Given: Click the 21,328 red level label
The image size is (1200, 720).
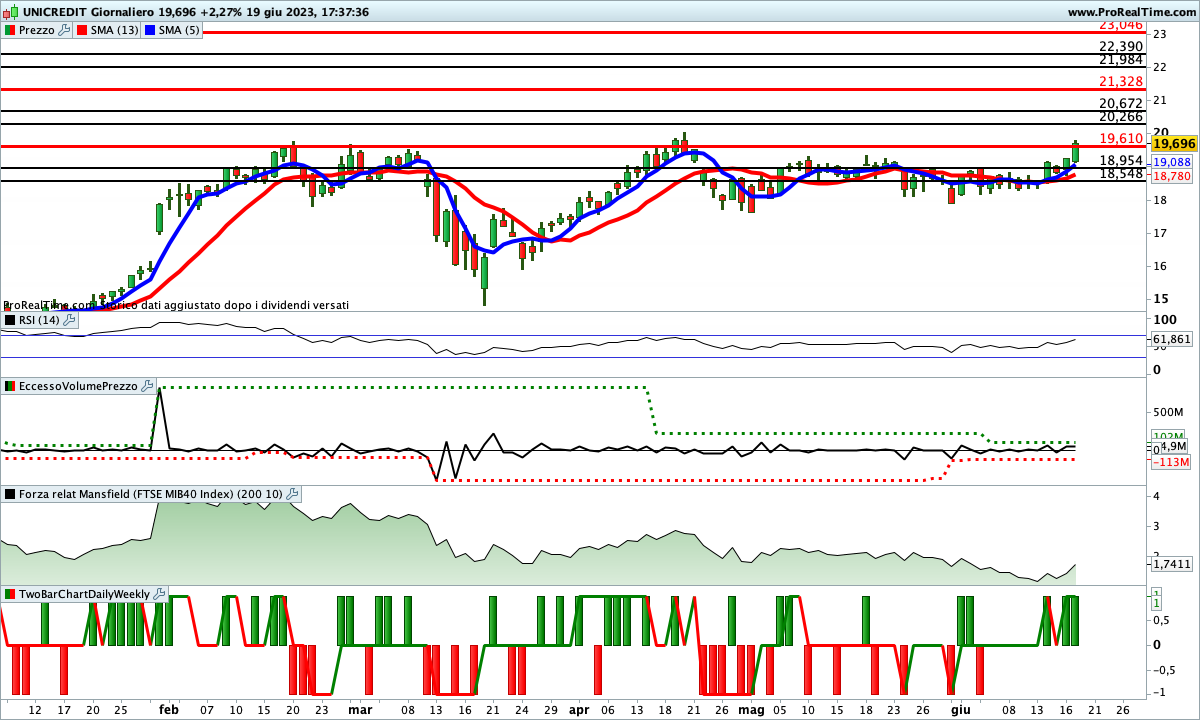Looking at the screenshot, I should tap(1120, 81).
